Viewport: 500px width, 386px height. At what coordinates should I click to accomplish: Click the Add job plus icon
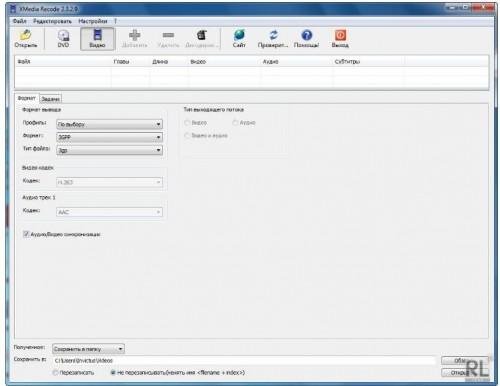134,39
